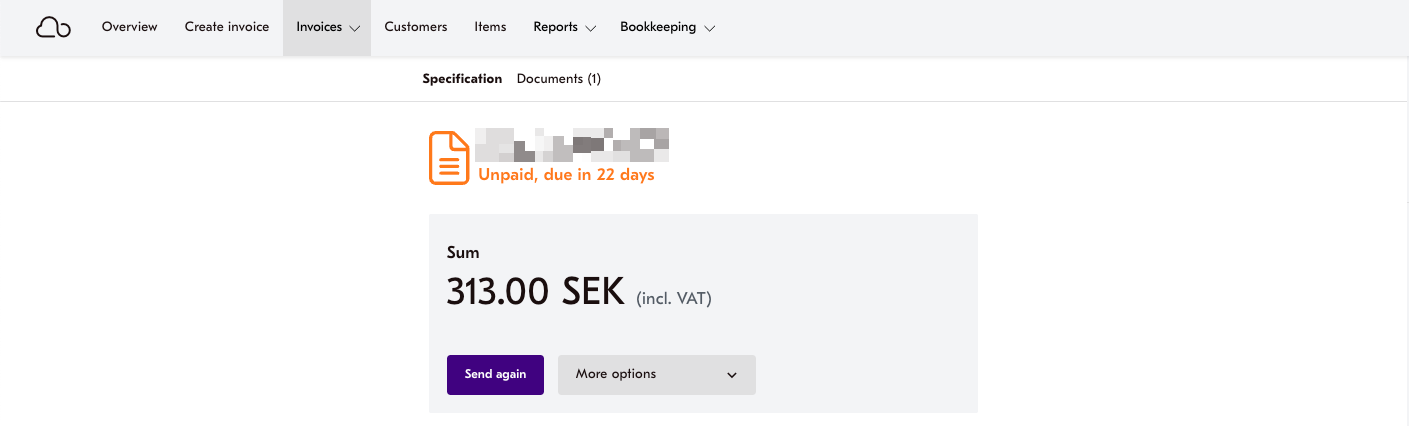The height and width of the screenshot is (426, 1409).
Task: Expand the chevron next to Invoices
Action: 354,29
